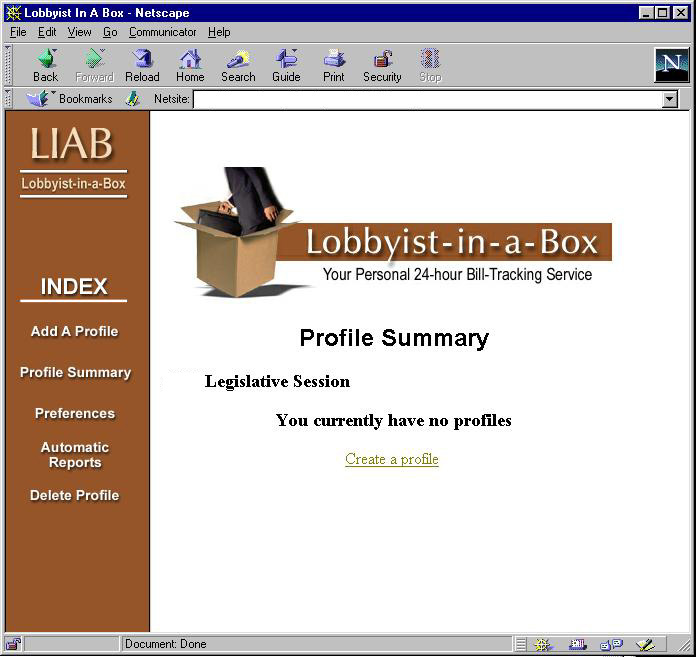Go to the Home page icon
The width and height of the screenshot is (696, 657).
(190, 65)
